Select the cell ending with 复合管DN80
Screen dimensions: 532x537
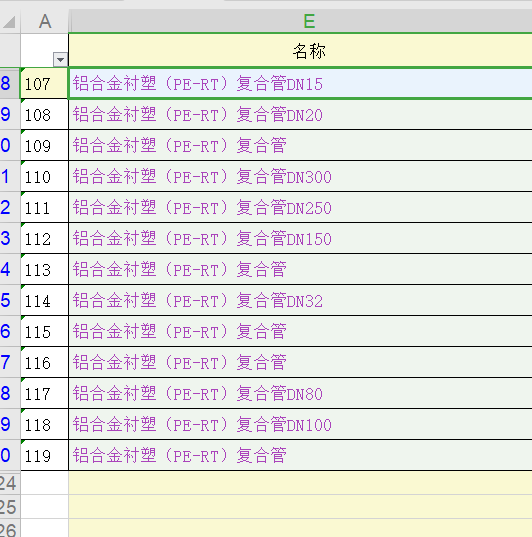click(300, 393)
